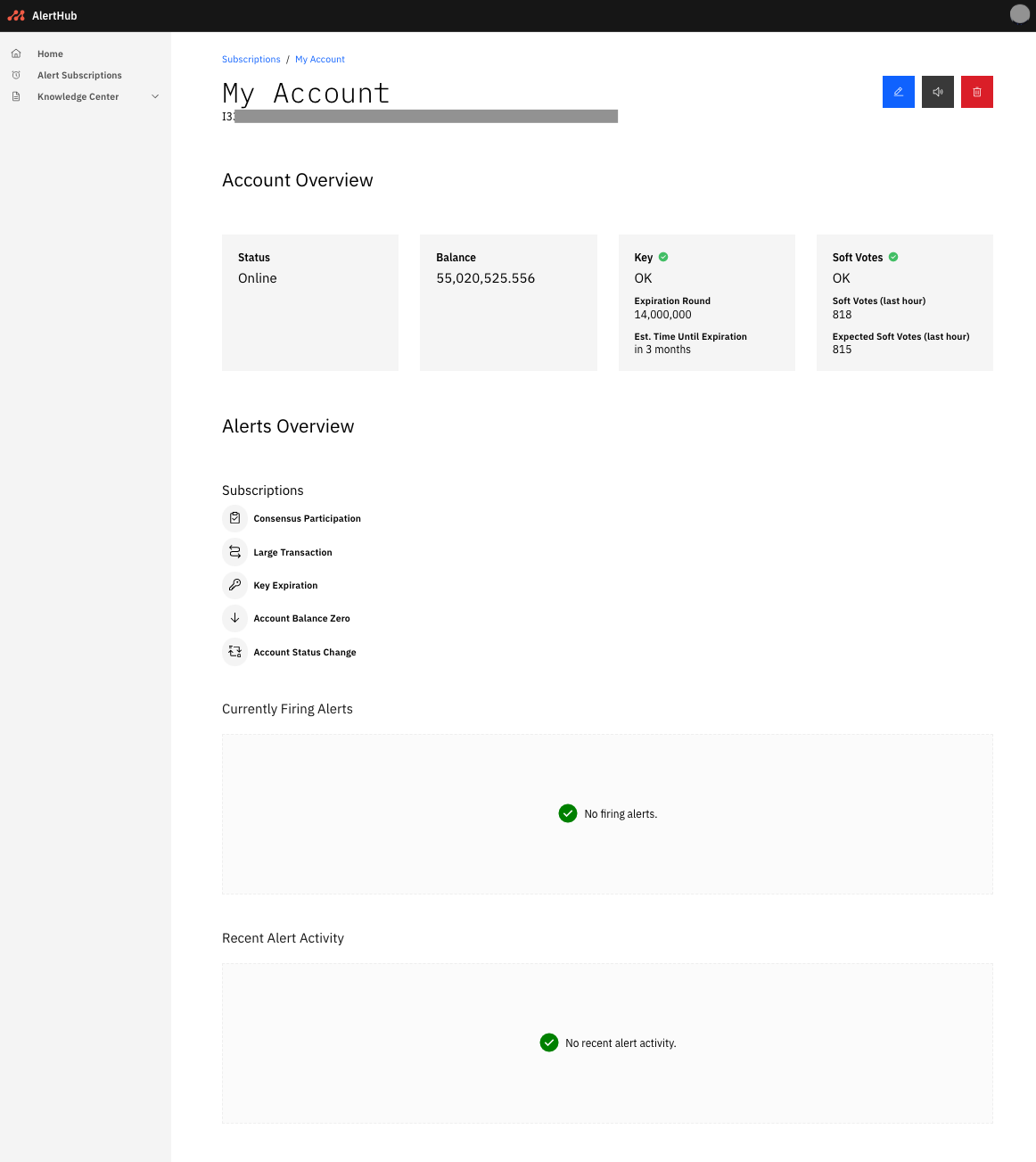The height and width of the screenshot is (1162, 1036).
Task: Delete the account via the red trash icon
Action: pos(976,92)
